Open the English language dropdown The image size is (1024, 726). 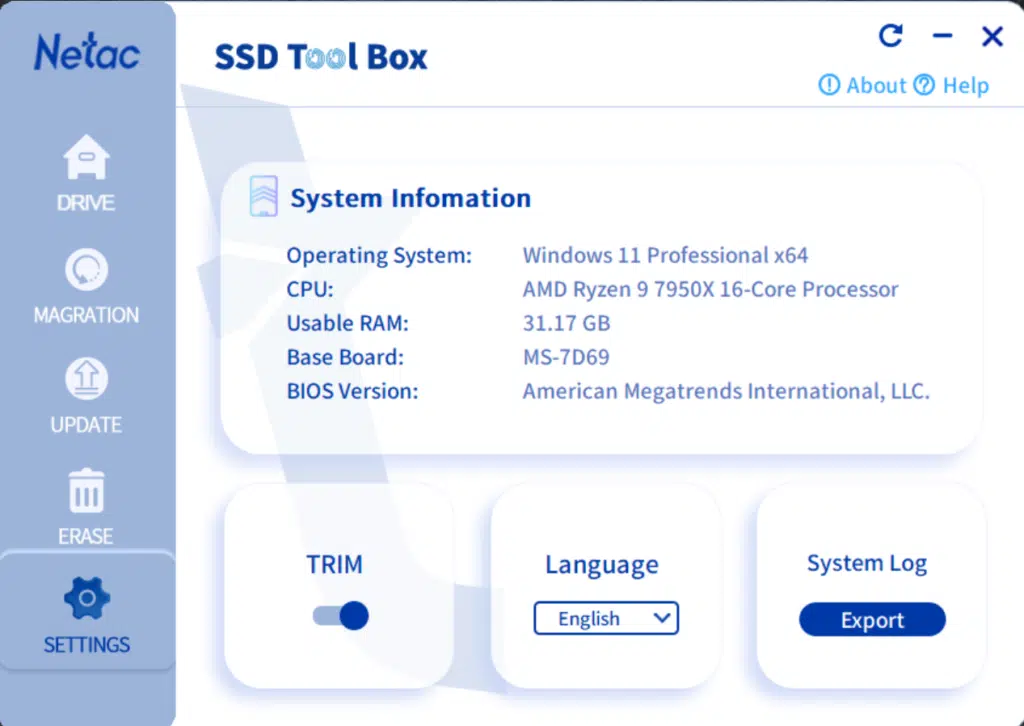(606, 618)
